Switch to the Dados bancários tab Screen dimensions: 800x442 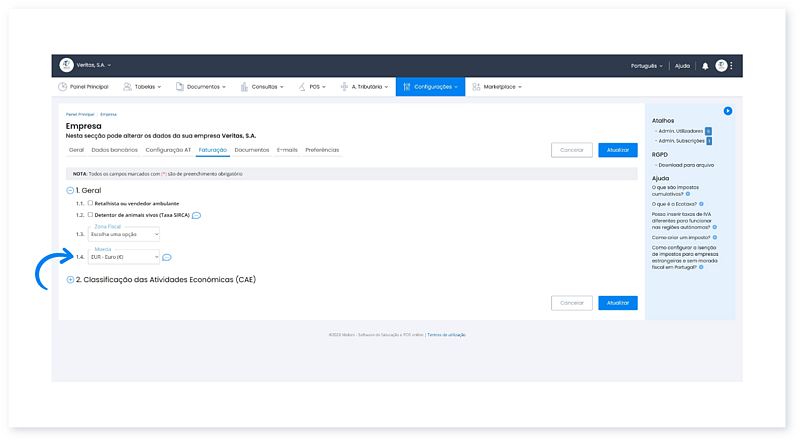[x=114, y=150]
